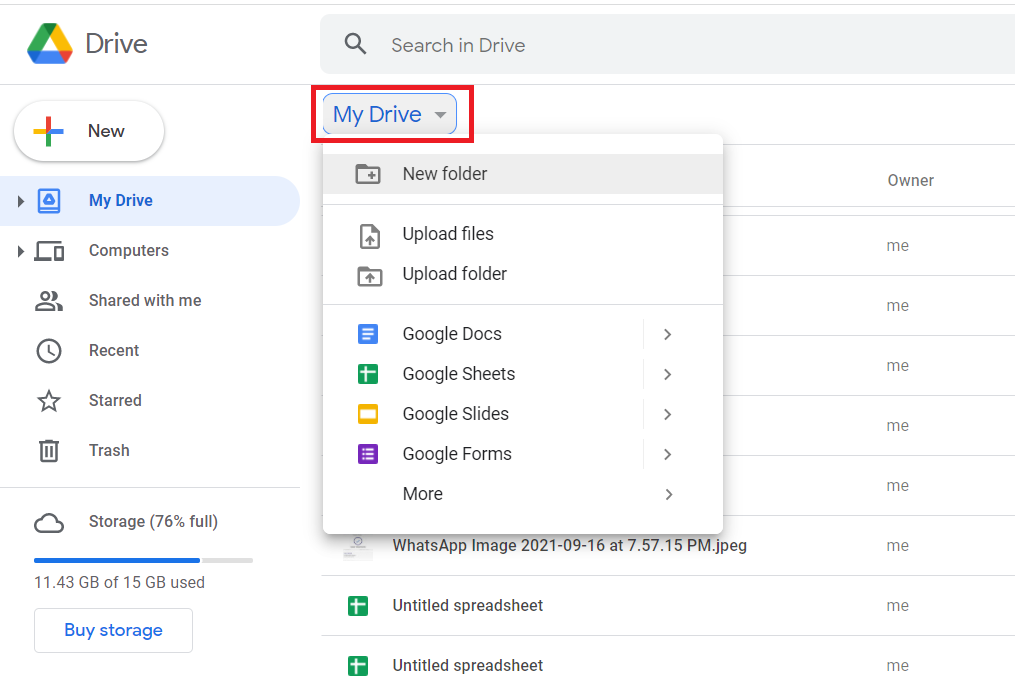
Task: Click the Recent clock icon
Action: pos(49,350)
